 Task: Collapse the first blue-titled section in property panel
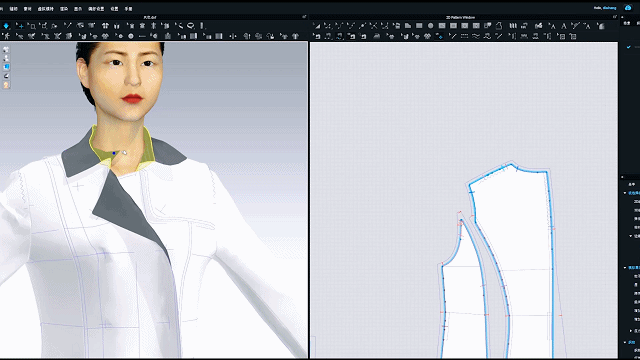coord(625,193)
